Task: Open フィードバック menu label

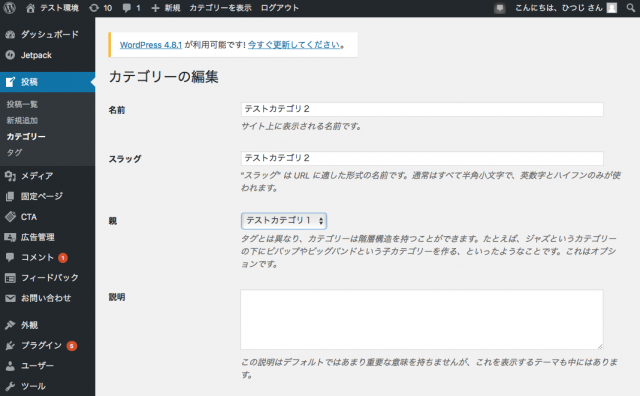Action: pyautogui.click(x=50, y=278)
